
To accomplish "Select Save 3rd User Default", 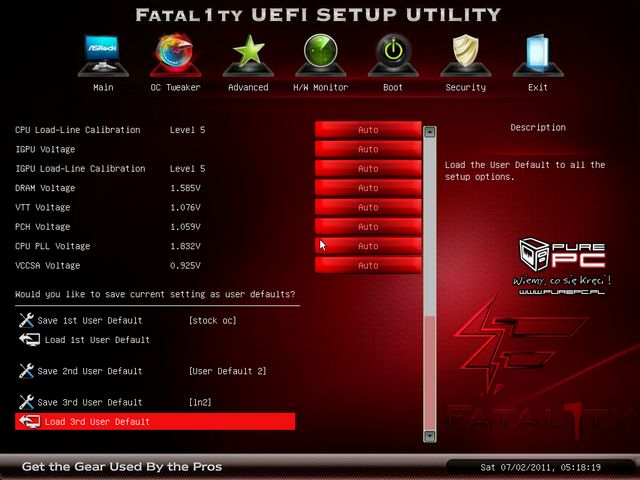I will click(x=90, y=402).
